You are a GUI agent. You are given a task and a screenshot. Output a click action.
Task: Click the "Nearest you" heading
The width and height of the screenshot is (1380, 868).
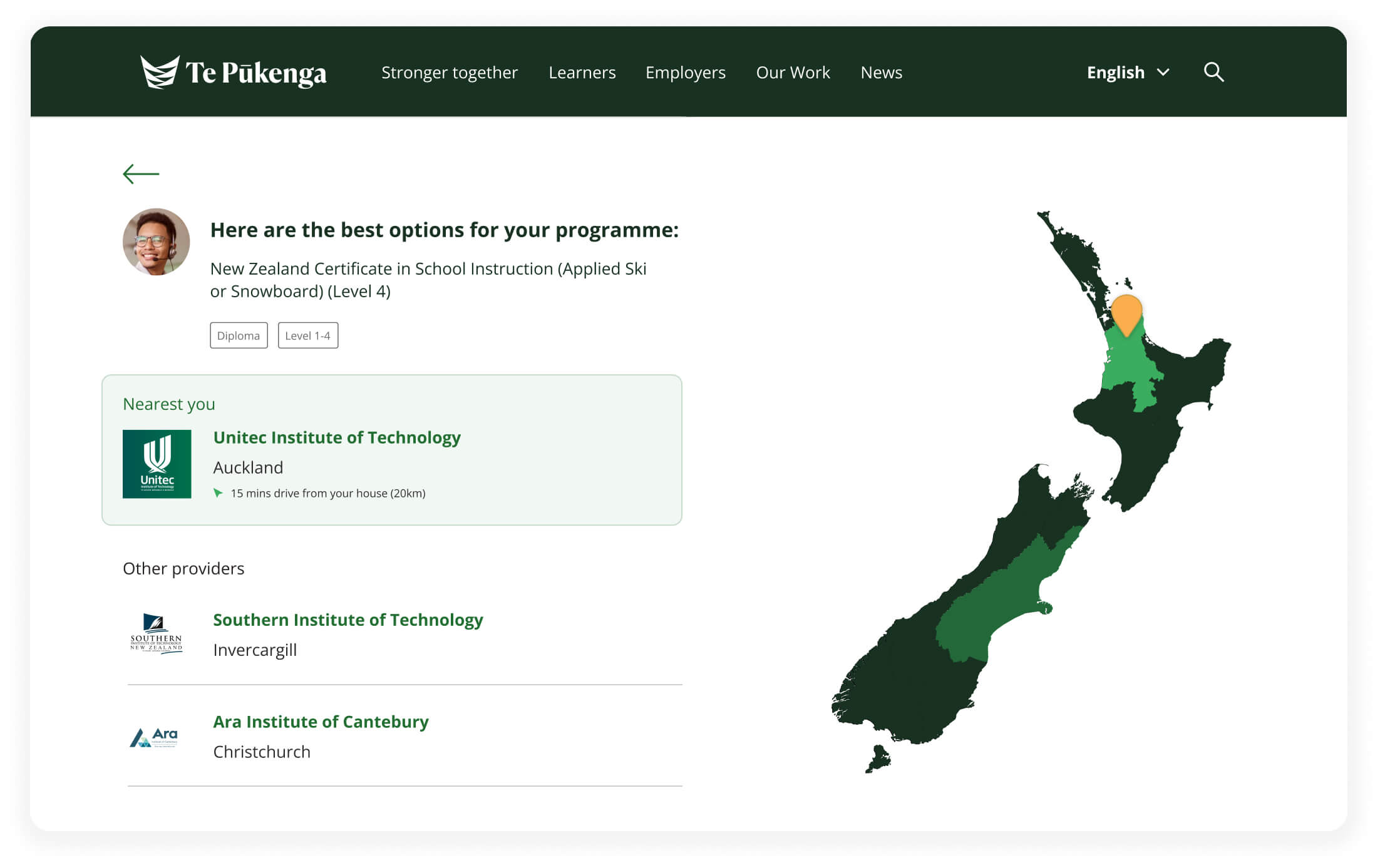169,404
